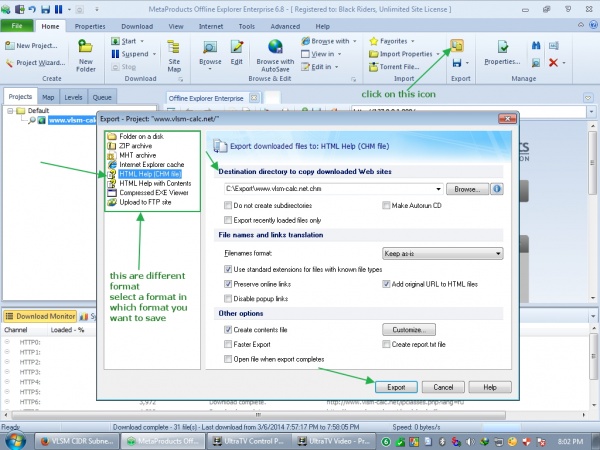Enable Open file when export completes
Viewport: 600px width, 450px height.
(228, 359)
